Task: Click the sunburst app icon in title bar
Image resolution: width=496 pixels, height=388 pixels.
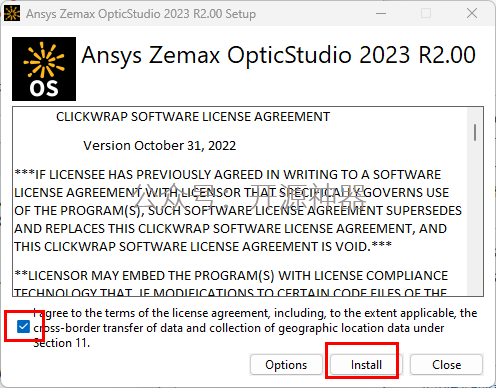Action: [12, 13]
